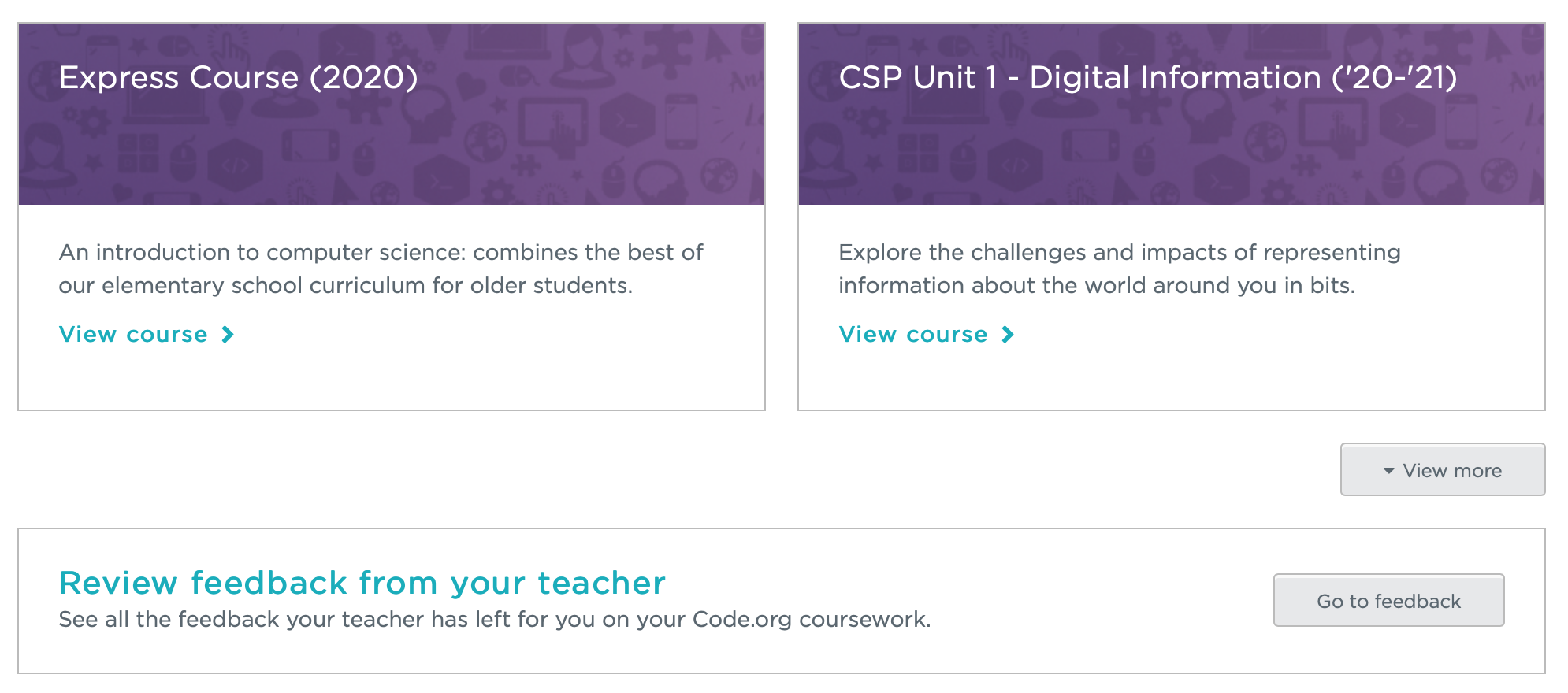Click the CSP Unit 1 description text

click(1120, 269)
